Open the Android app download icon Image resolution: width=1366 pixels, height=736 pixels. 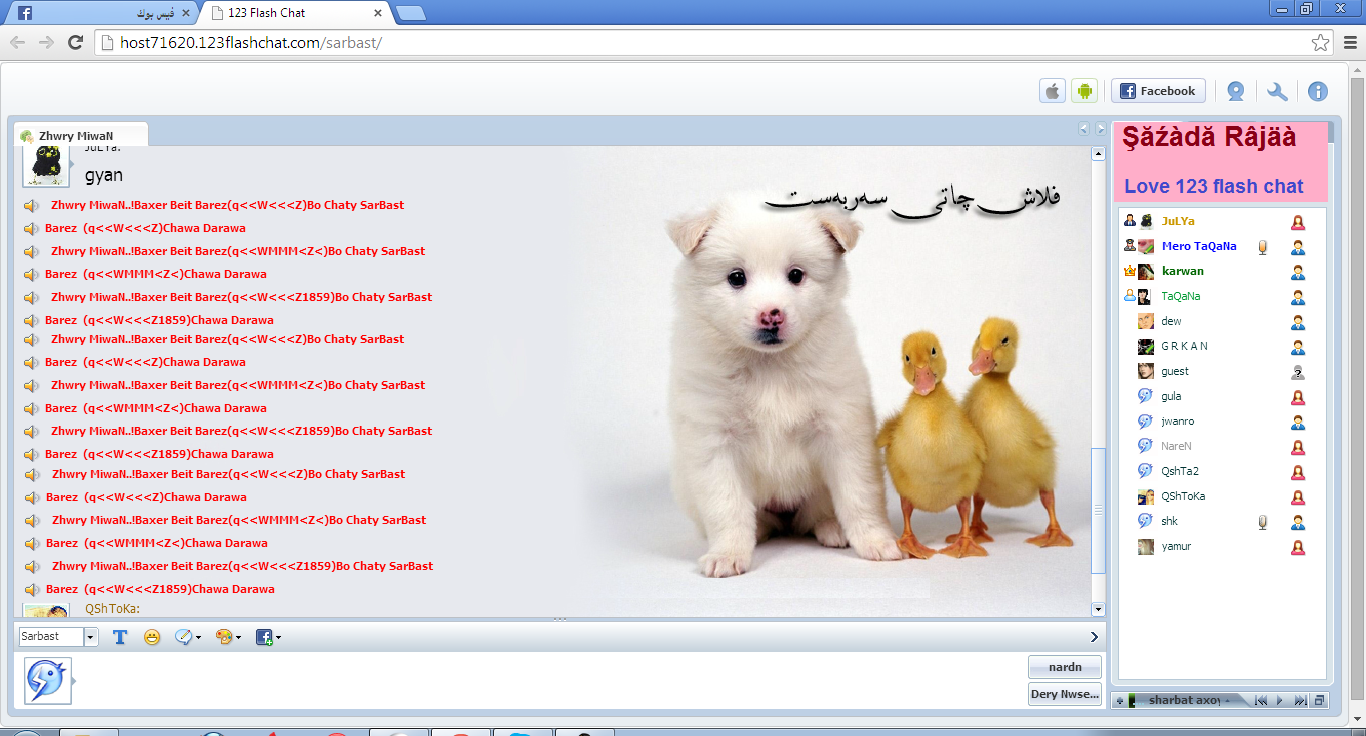(x=1084, y=91)
